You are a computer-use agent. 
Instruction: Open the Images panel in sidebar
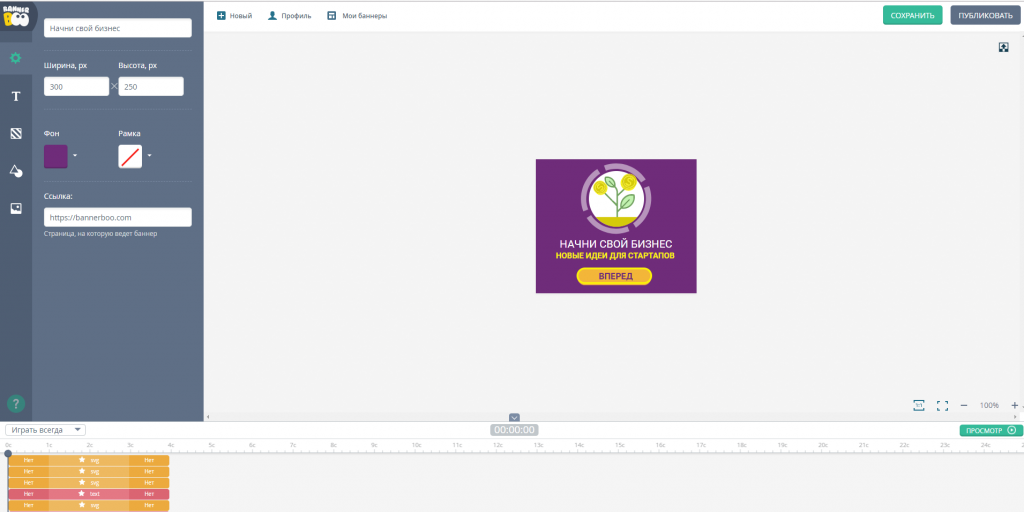[x=16, y=208]
